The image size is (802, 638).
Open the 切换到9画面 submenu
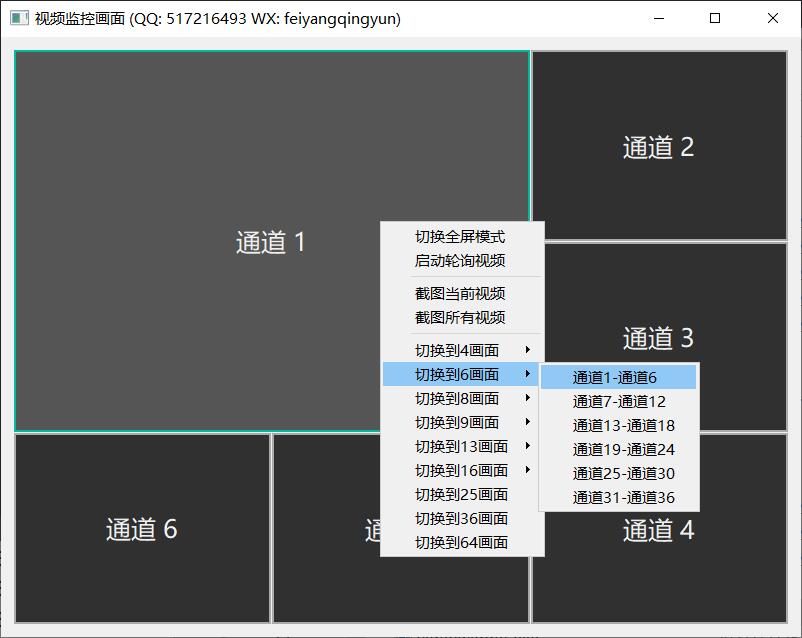click(x=460, y=423)
